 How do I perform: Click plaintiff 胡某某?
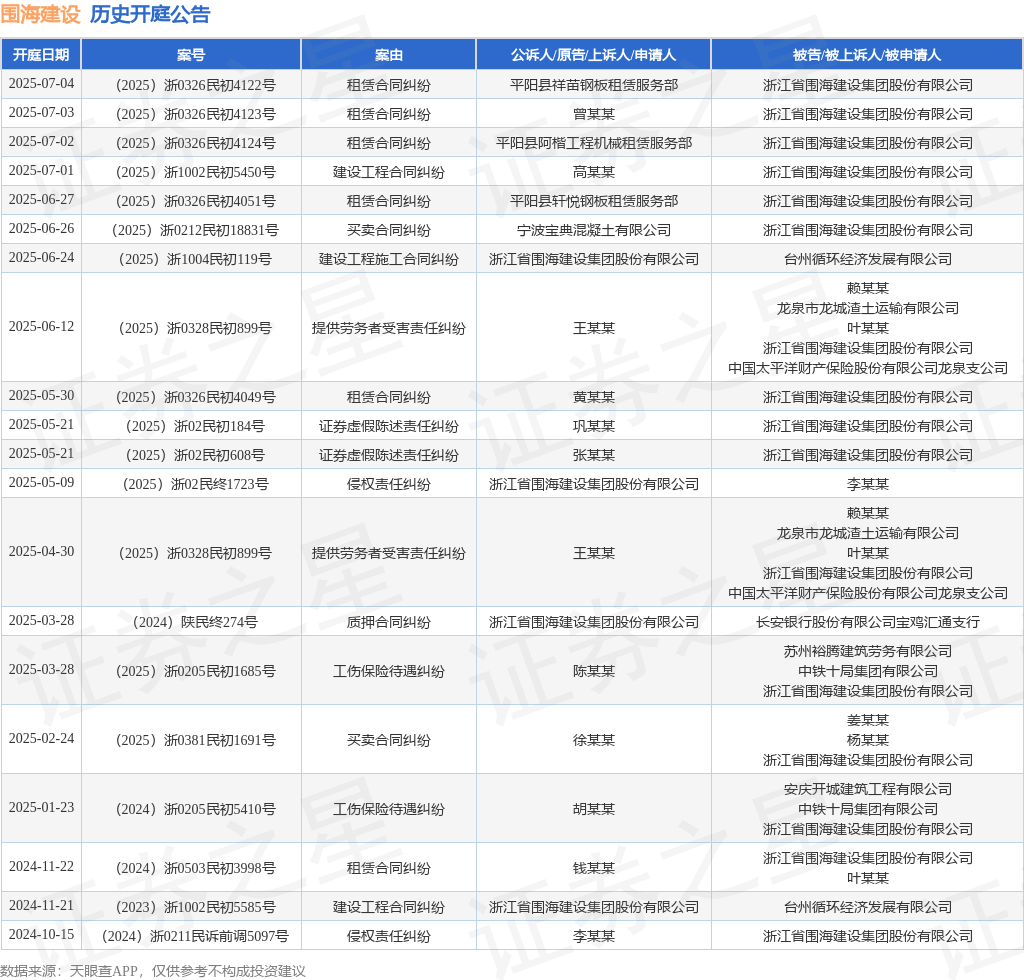(594, 809)
